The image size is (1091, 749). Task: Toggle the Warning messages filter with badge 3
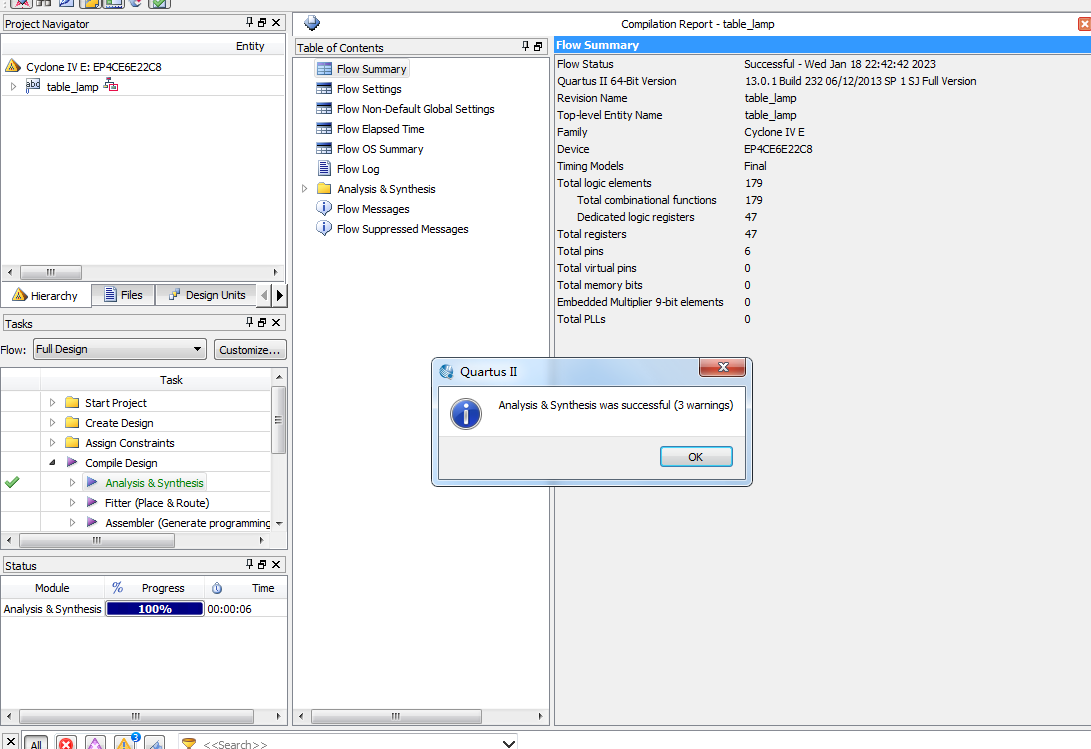point(126,742)
